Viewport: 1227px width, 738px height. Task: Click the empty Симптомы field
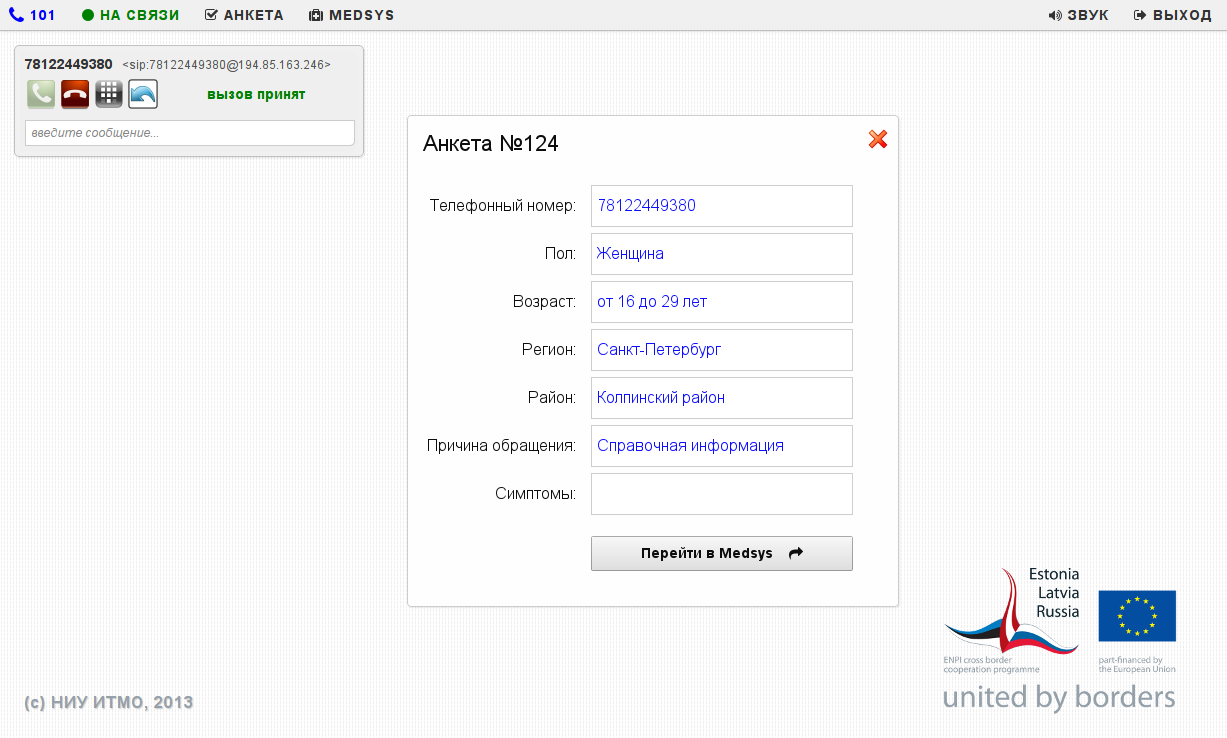pos(721,494)
